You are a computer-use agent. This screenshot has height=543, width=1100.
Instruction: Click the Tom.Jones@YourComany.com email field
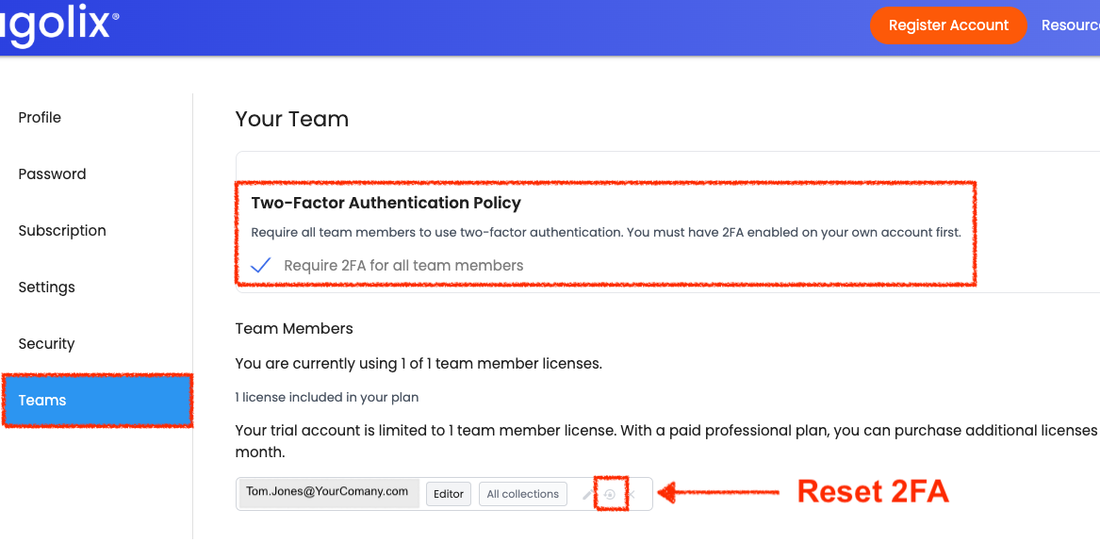coord(328,492)
